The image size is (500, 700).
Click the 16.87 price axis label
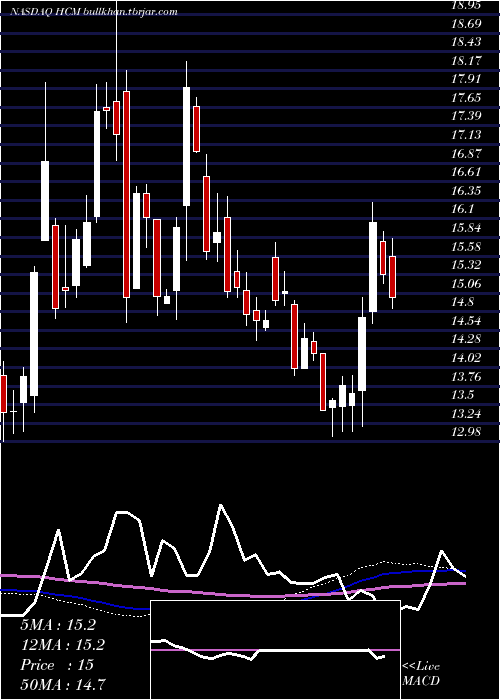[x=466, y=154]
